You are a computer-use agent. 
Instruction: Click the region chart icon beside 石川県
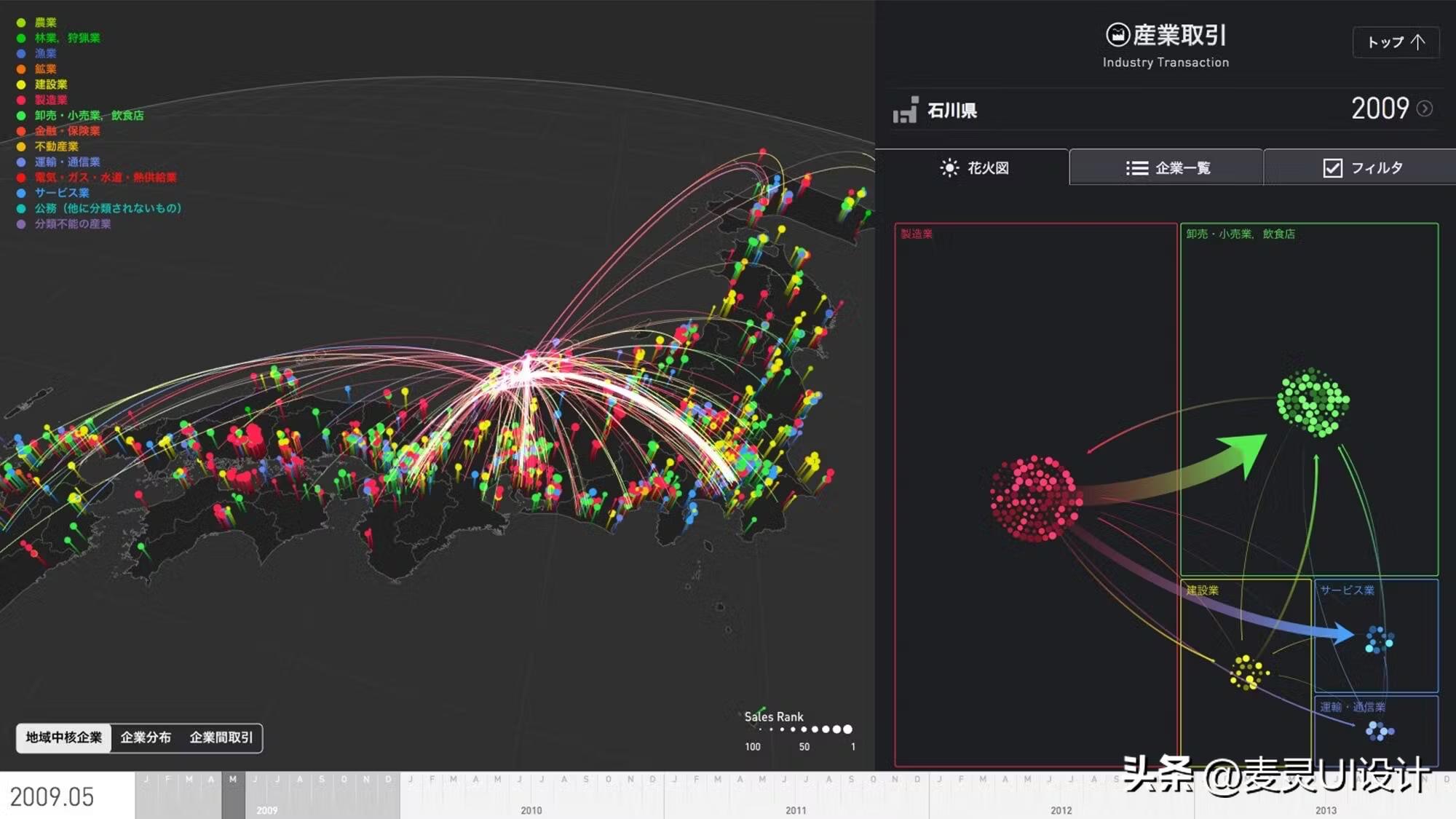905,111
